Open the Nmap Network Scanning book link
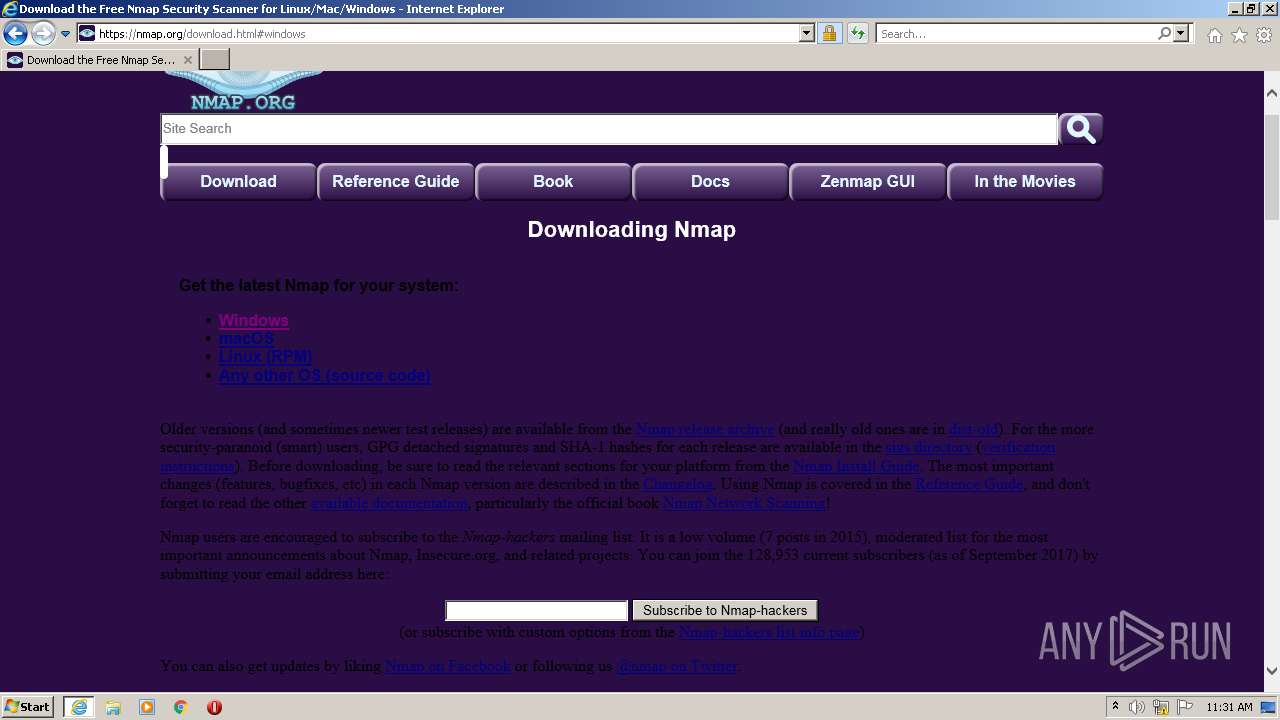Image resolution: width=1280 pixels, height=720 pixels. pyautogui.click(x=744, y=503)
